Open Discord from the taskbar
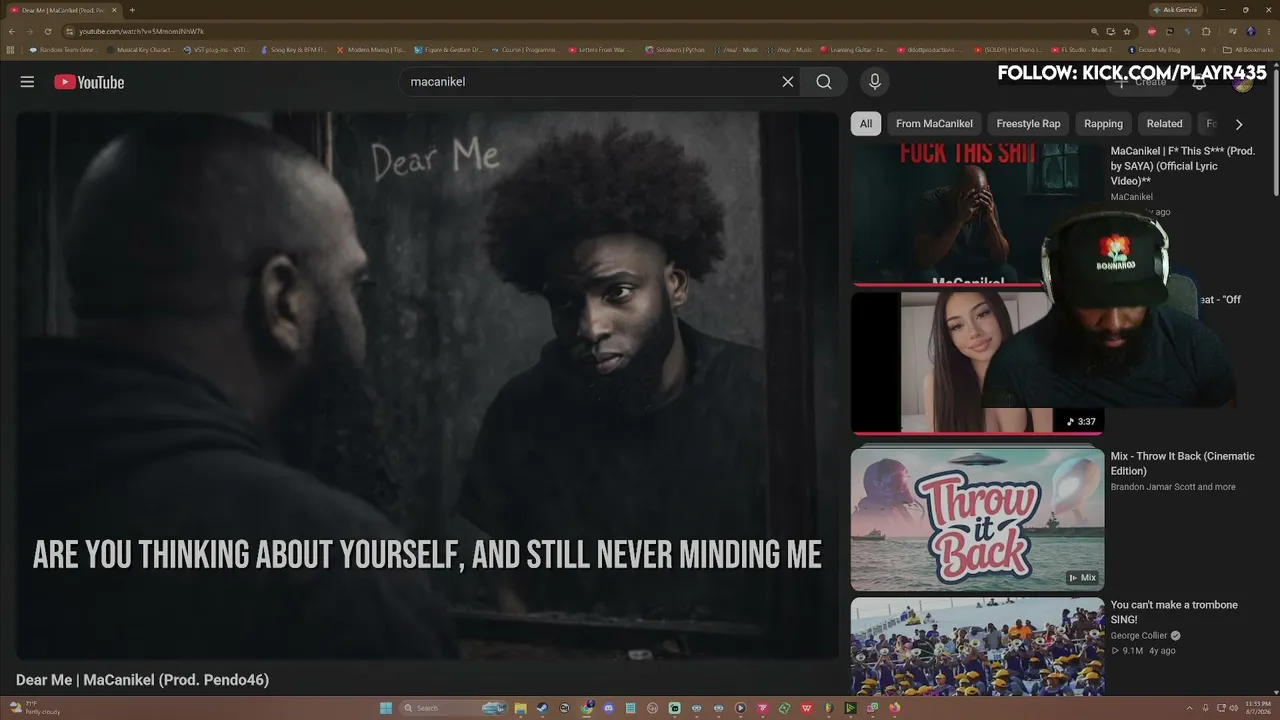Screen dimensions: 1280x720 609,708
